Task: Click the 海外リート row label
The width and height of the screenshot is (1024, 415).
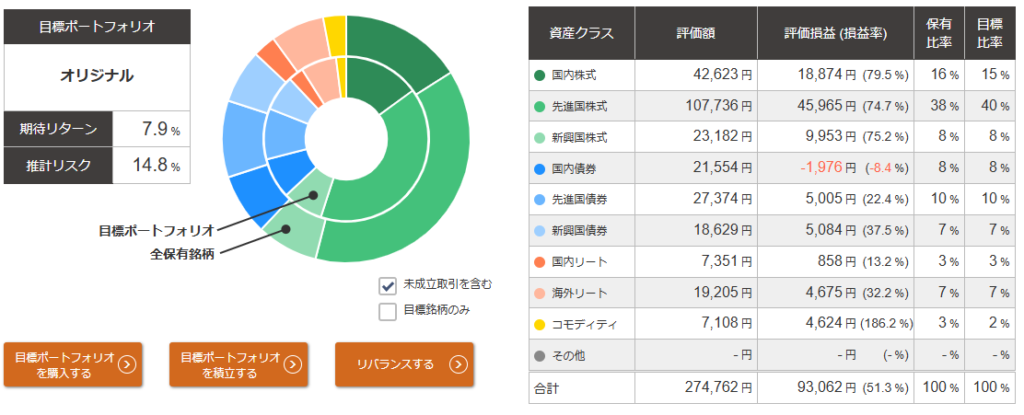Action: tap(580, 293)
